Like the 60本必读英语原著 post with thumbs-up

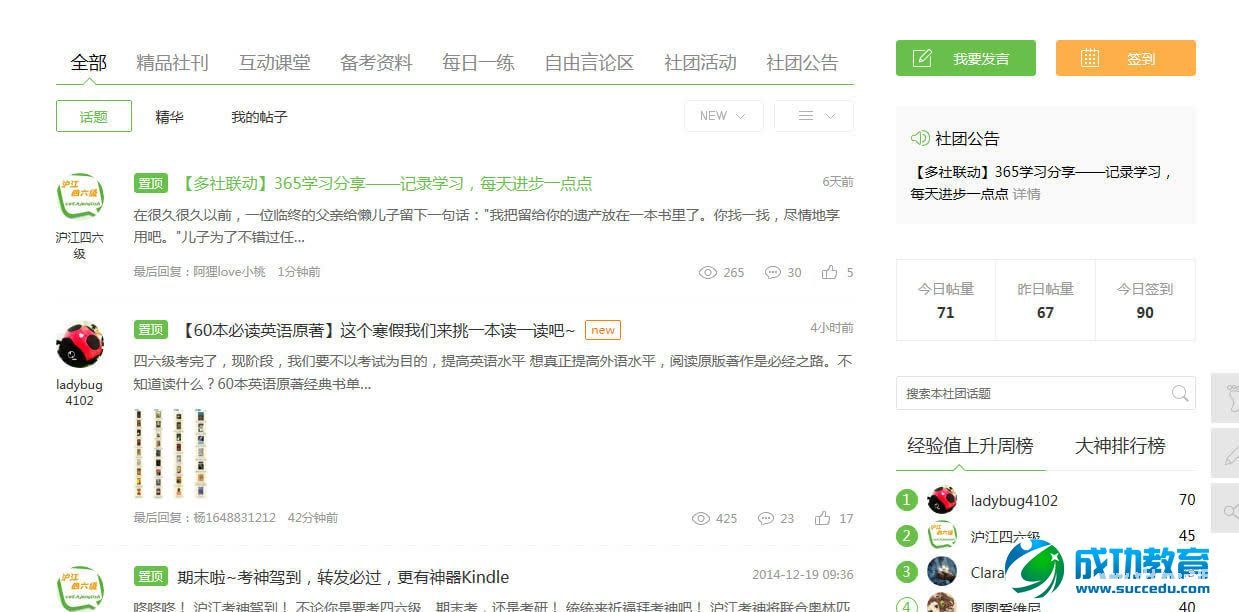[x=822, y=518]
